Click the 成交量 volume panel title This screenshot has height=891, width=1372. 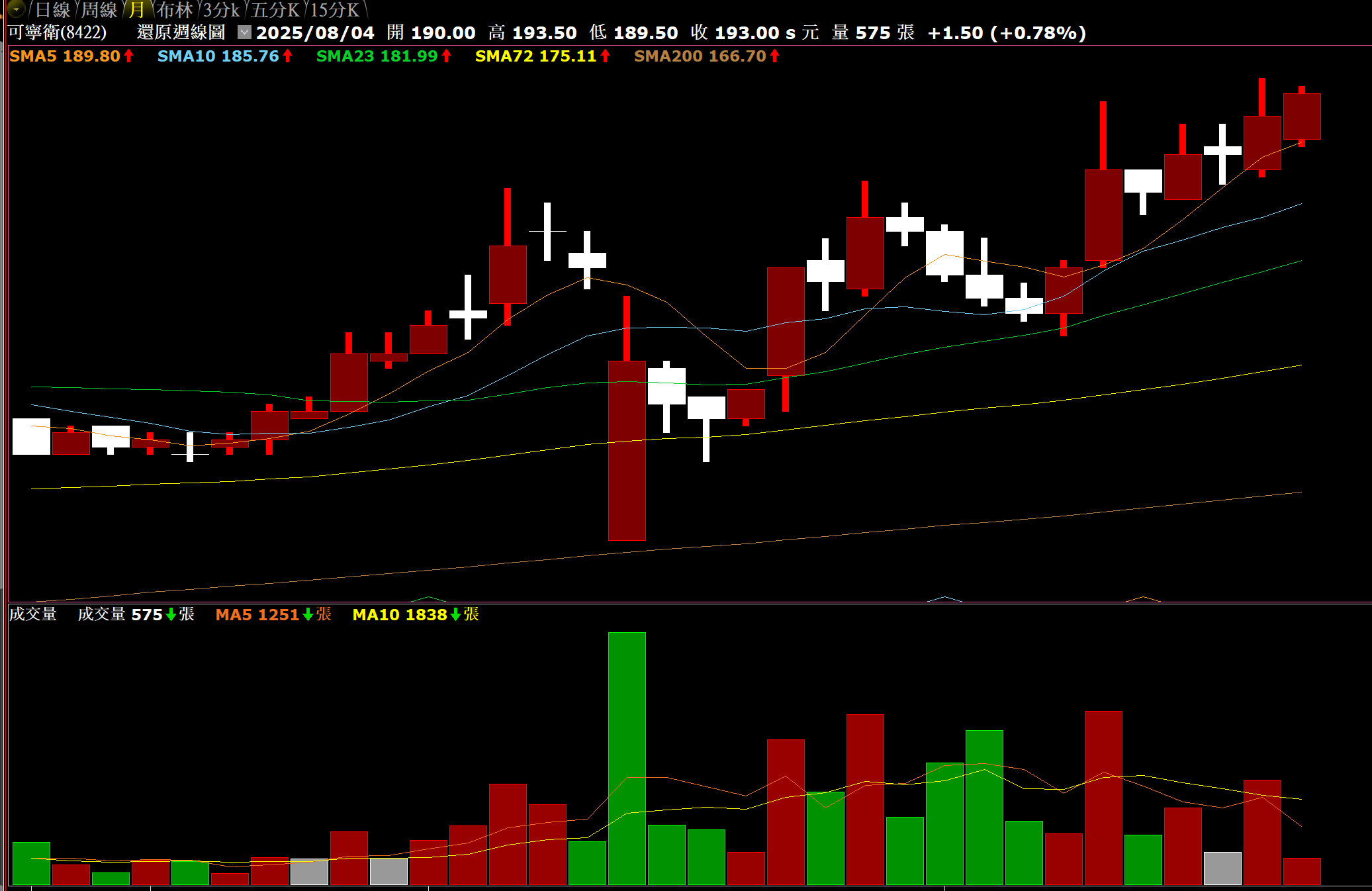click(32, 614)
